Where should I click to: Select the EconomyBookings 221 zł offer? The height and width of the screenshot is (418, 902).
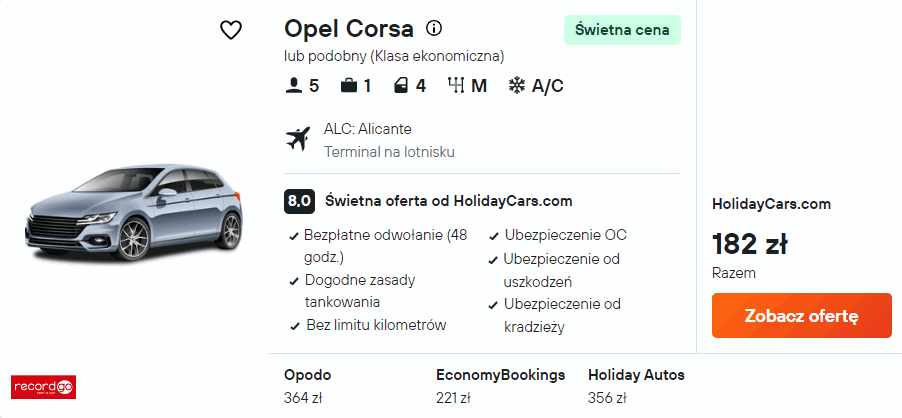(x=500, y=386)
